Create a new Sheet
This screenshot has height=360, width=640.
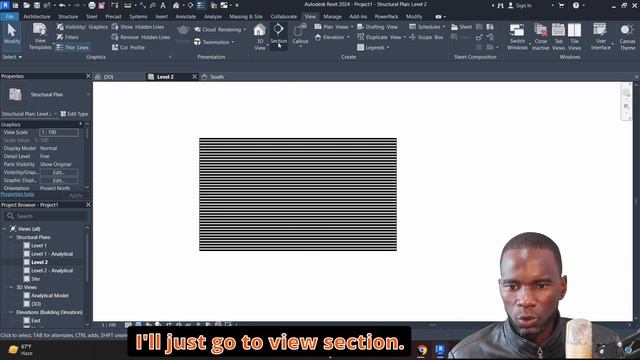tap(462, 27)
